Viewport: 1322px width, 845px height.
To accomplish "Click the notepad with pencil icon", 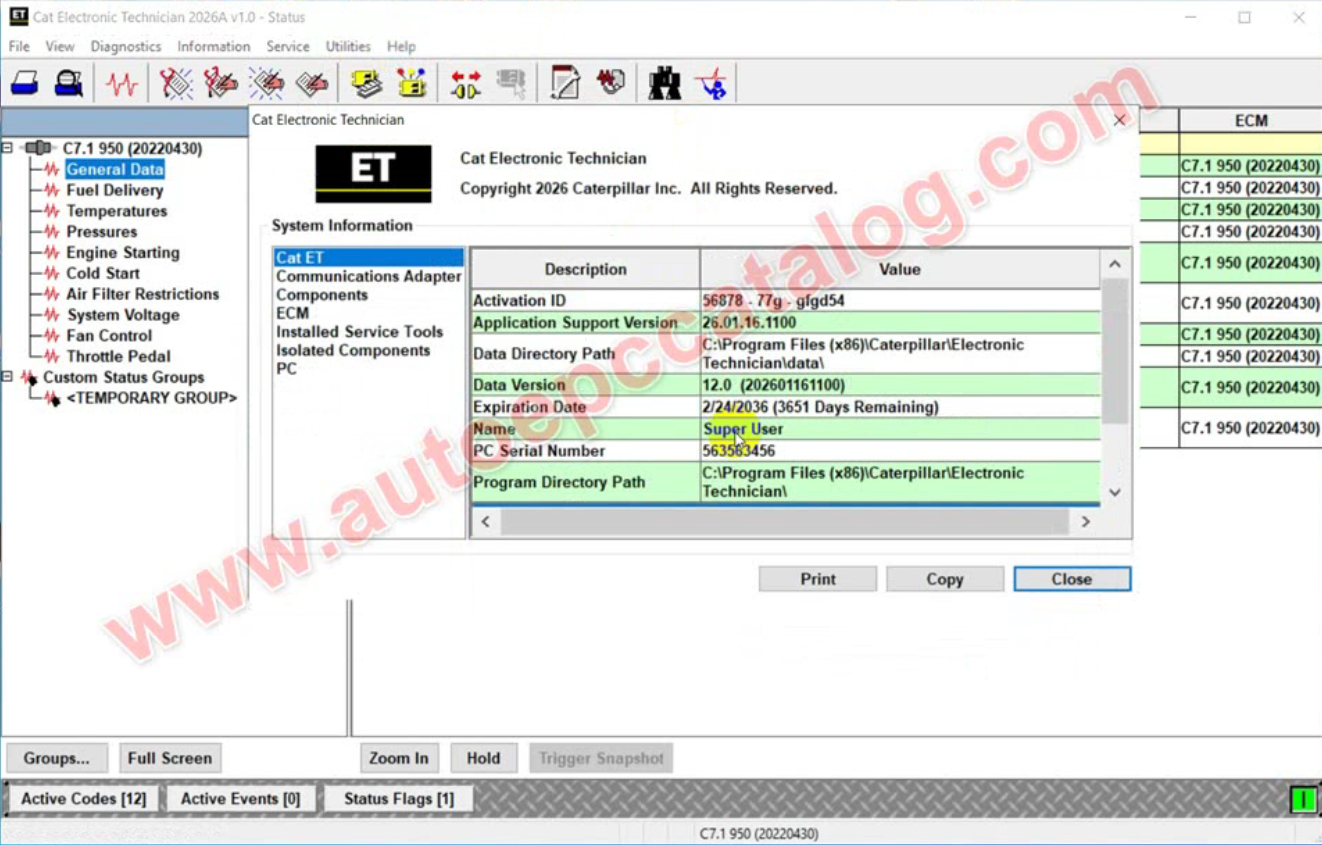I will click(565, 84).
